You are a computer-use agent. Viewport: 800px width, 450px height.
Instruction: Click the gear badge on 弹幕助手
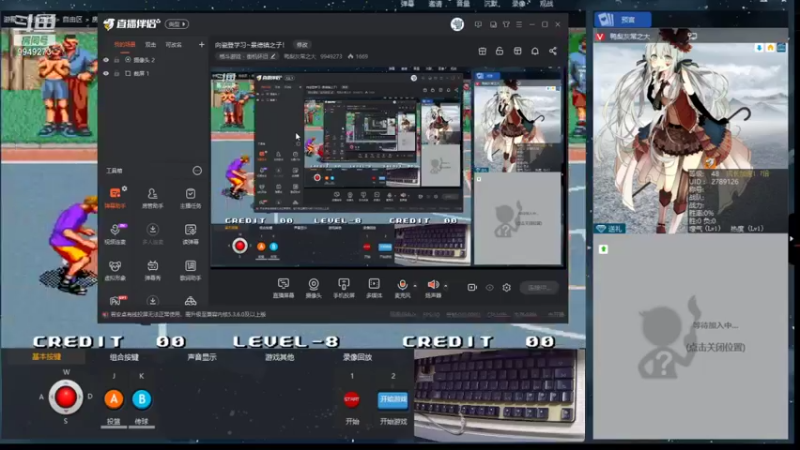124,189
